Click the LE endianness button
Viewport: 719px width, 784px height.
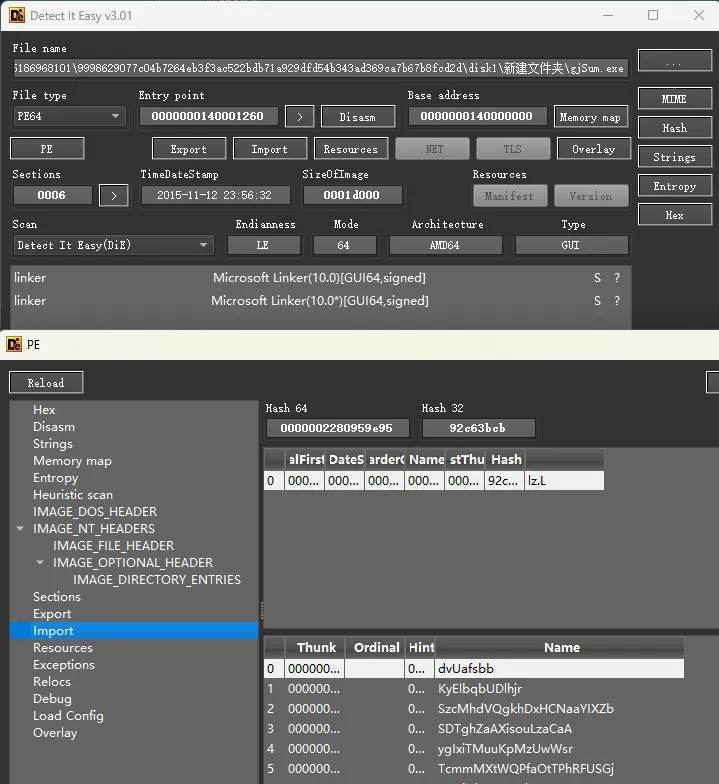click(x=264, y=246)
